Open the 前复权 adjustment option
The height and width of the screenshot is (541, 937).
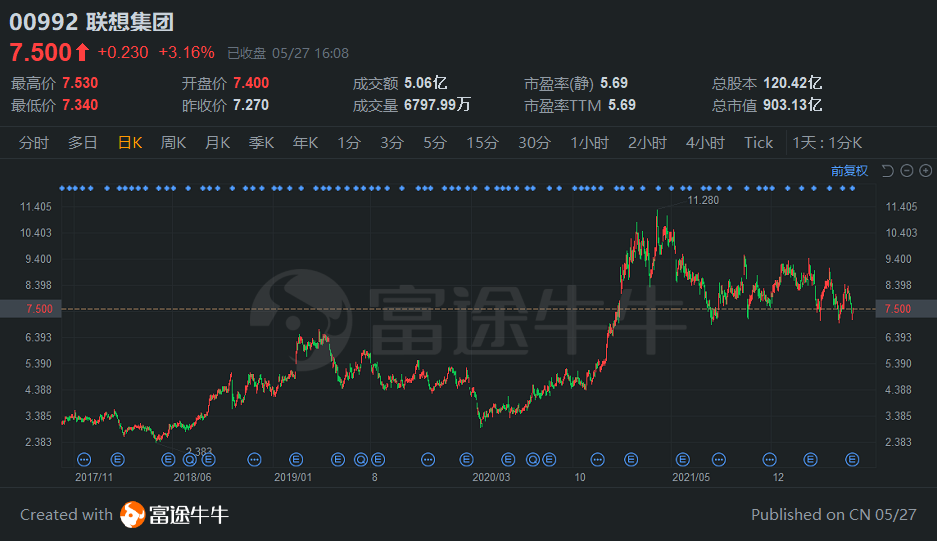pos(849,171)
